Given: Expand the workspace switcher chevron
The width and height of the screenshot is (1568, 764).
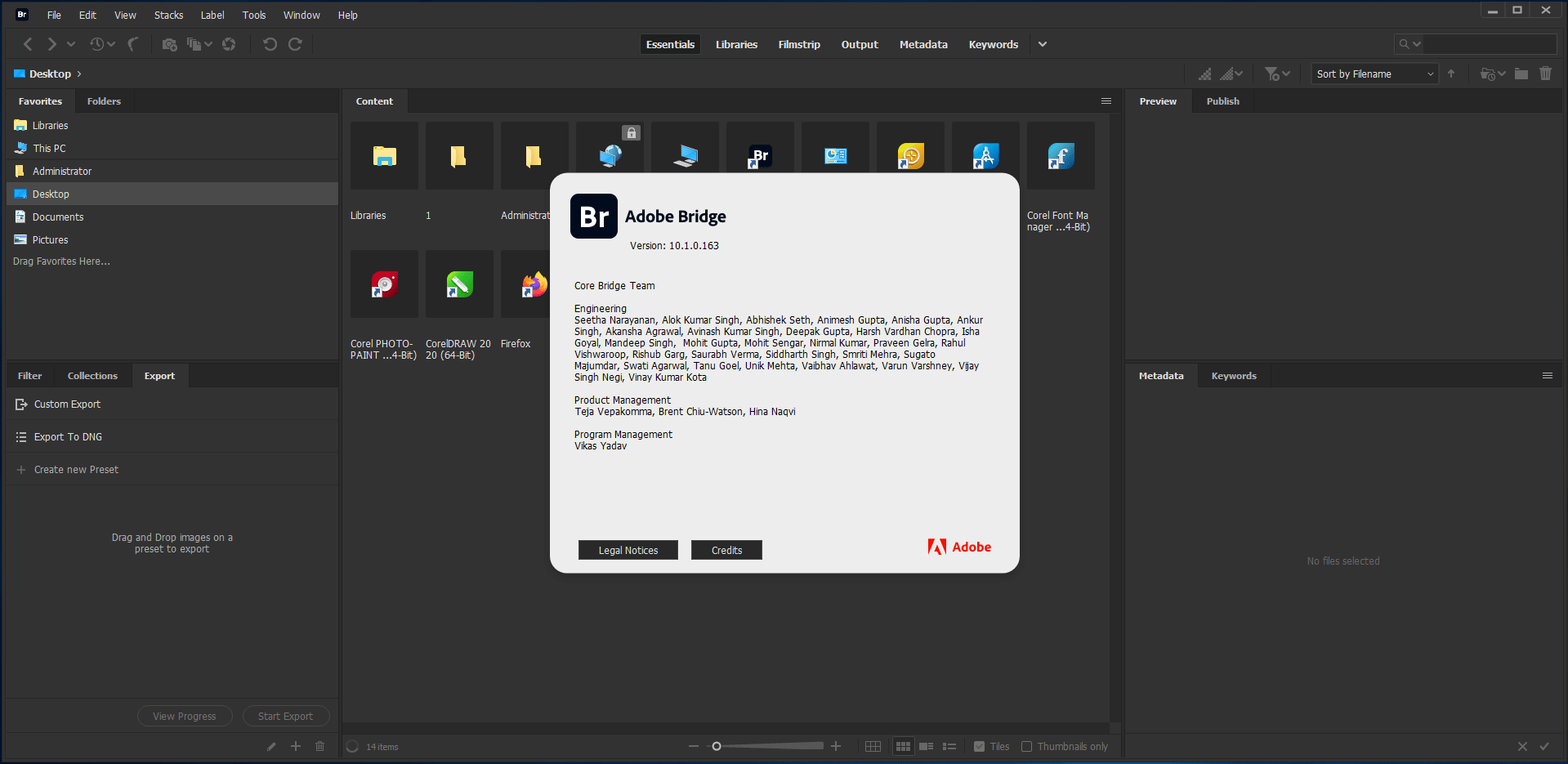Looking at the screenshot, I should coord(1043,44).
